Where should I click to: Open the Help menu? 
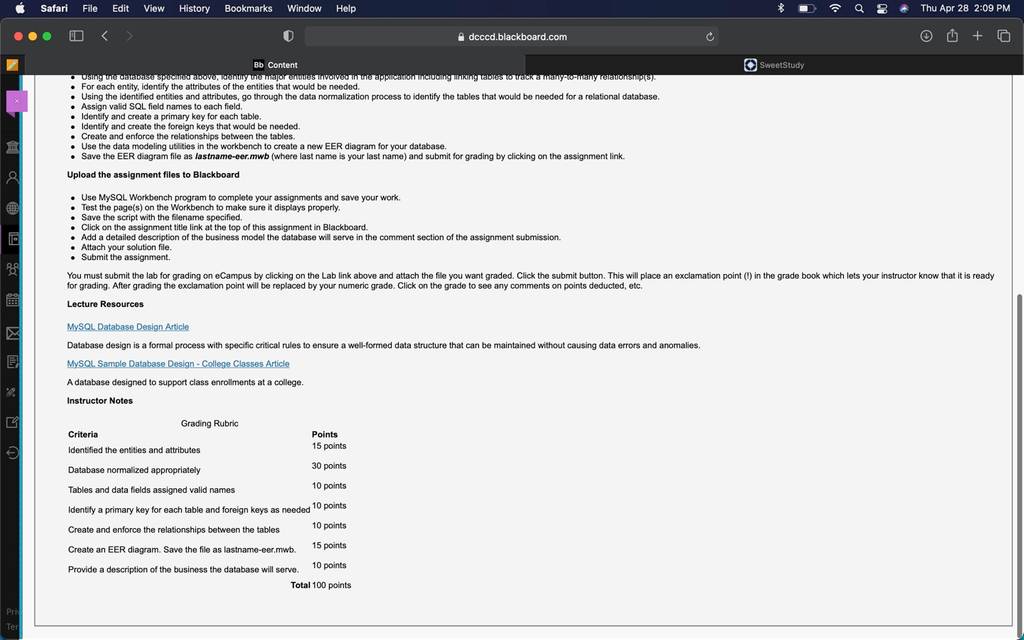coord(346,8)
